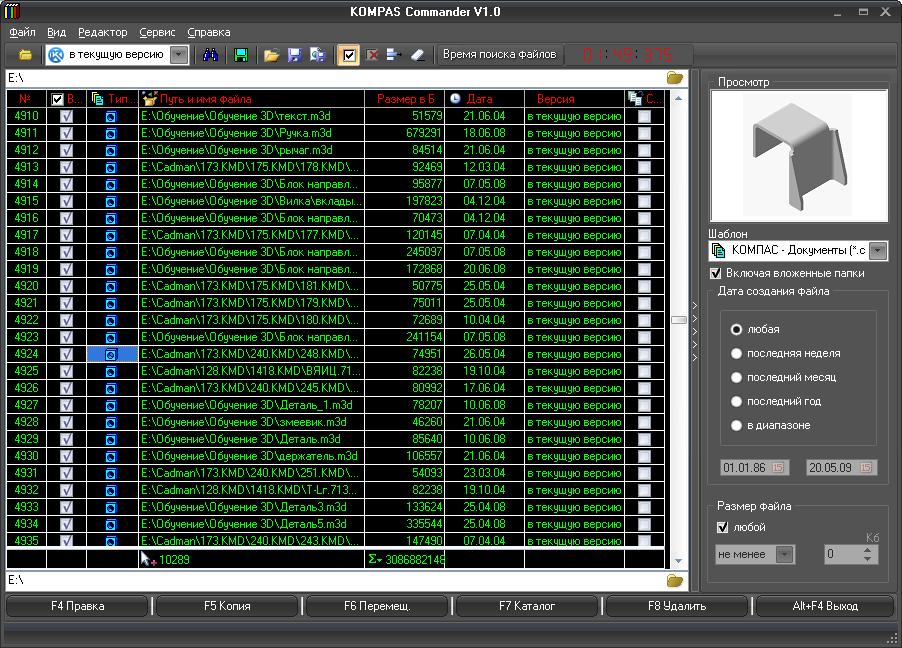Click the toolbar icon between red cross and eraser
The image size is (902, 648).
click(x=394, y=55)
